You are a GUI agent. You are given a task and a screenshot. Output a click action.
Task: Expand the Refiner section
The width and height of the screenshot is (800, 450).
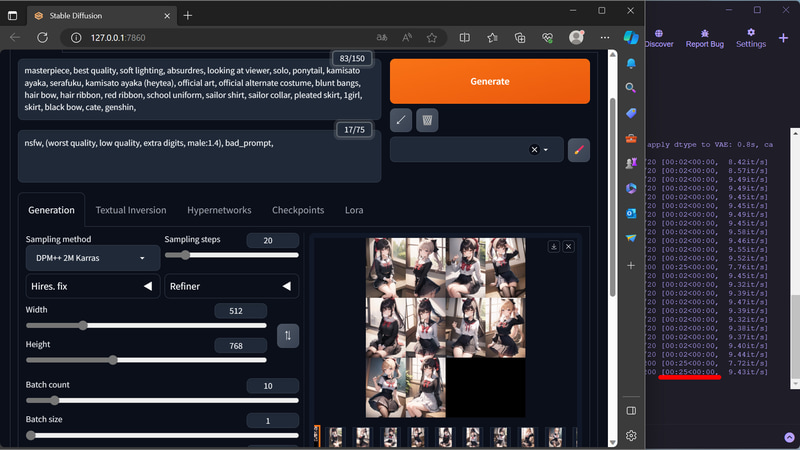231,286
